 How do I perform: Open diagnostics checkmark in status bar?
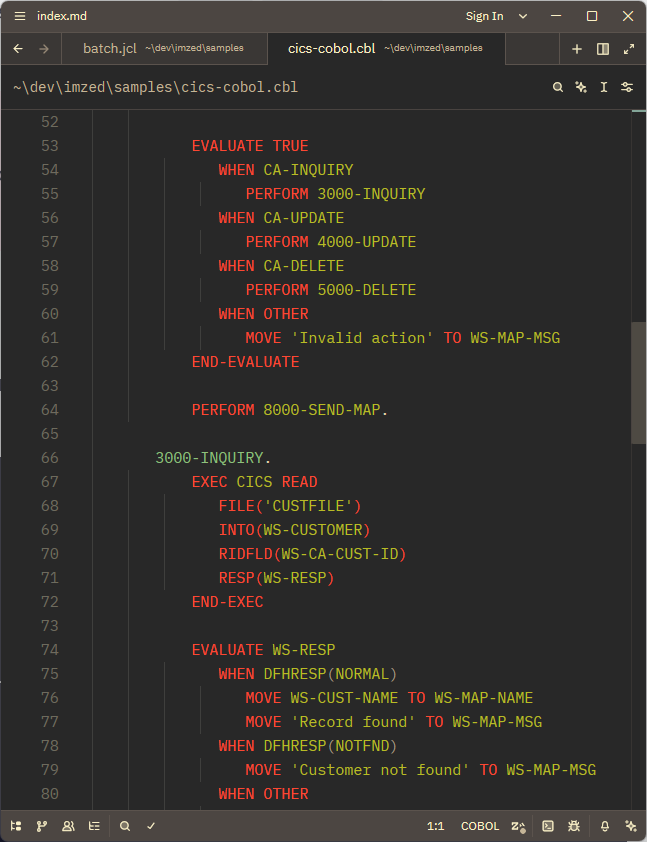[x=151, y=826]
